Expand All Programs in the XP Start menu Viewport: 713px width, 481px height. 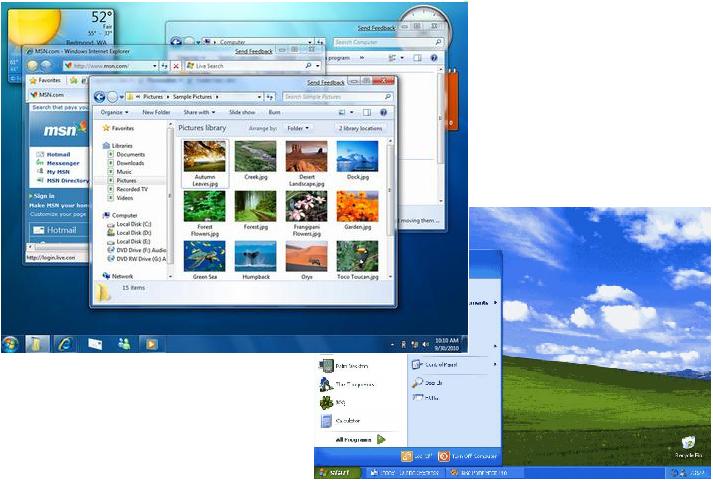coord(360,440)
